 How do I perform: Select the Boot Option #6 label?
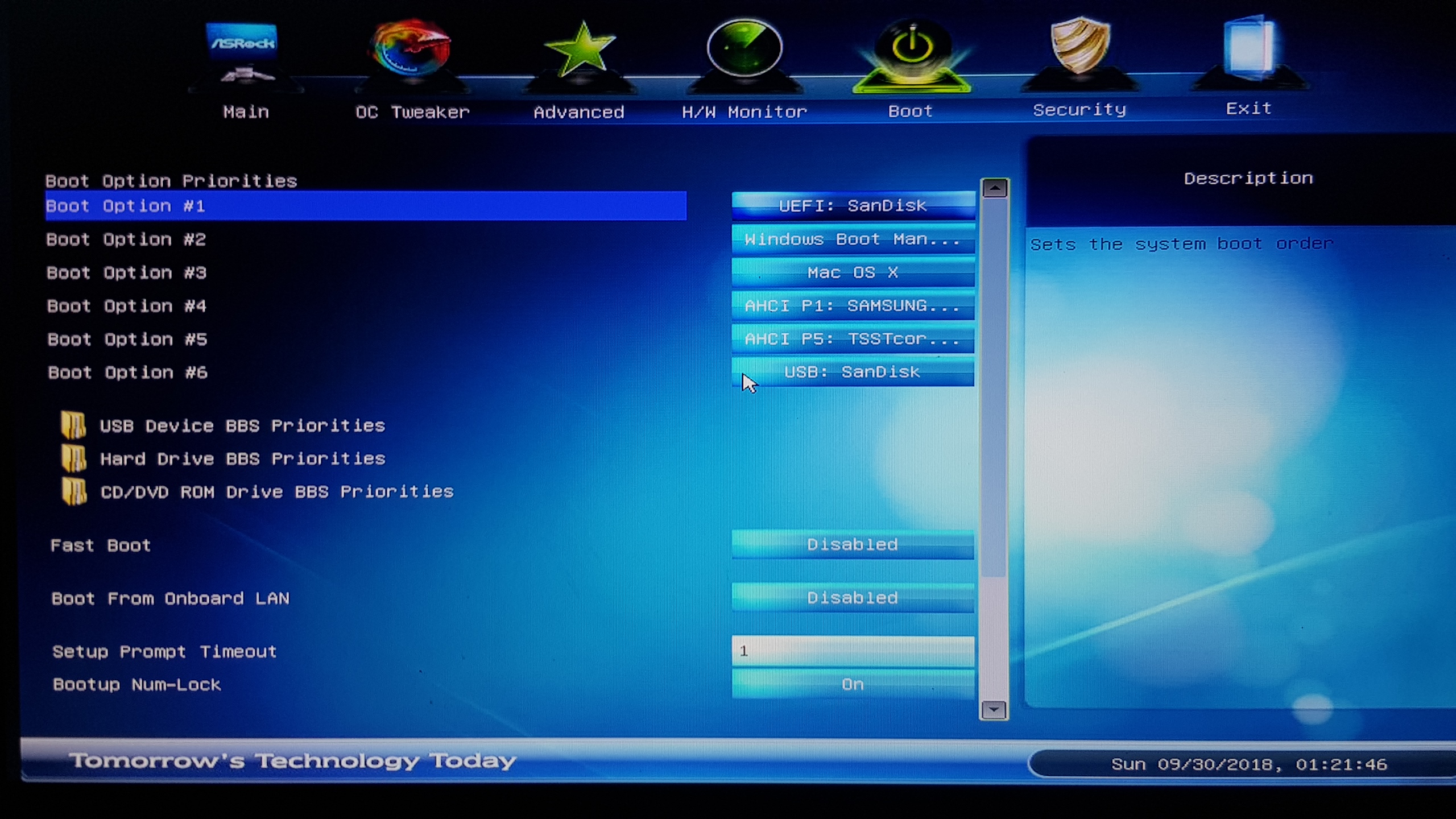128,373
